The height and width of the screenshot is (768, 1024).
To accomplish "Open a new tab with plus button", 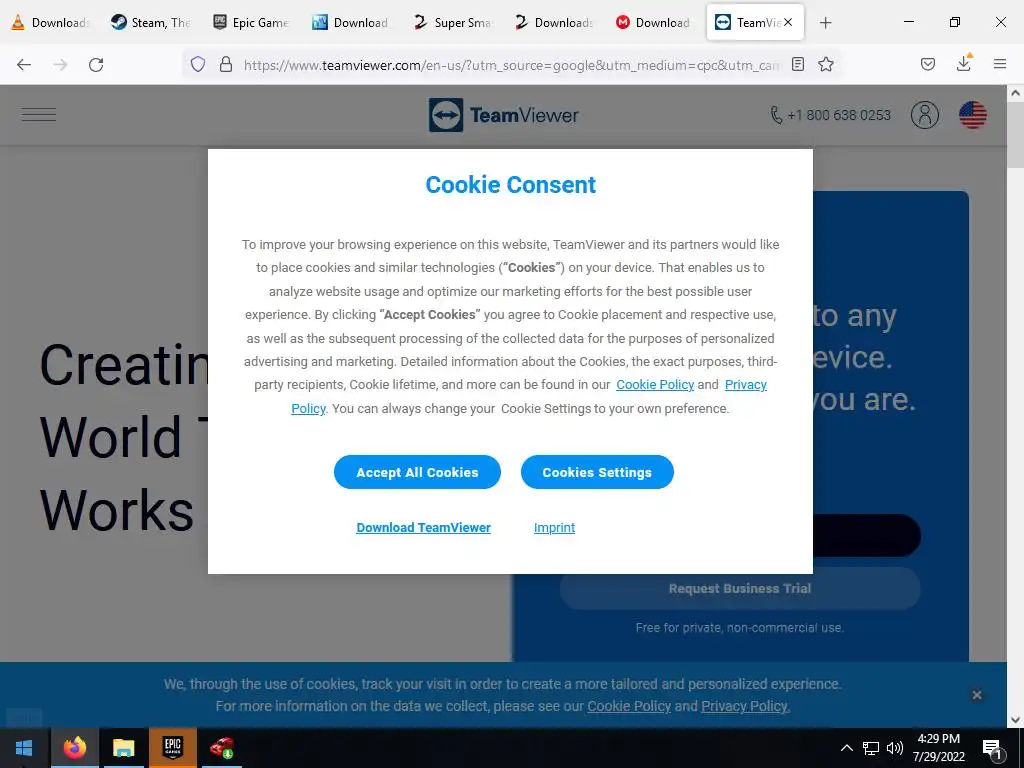I will (x=825, y=23).
